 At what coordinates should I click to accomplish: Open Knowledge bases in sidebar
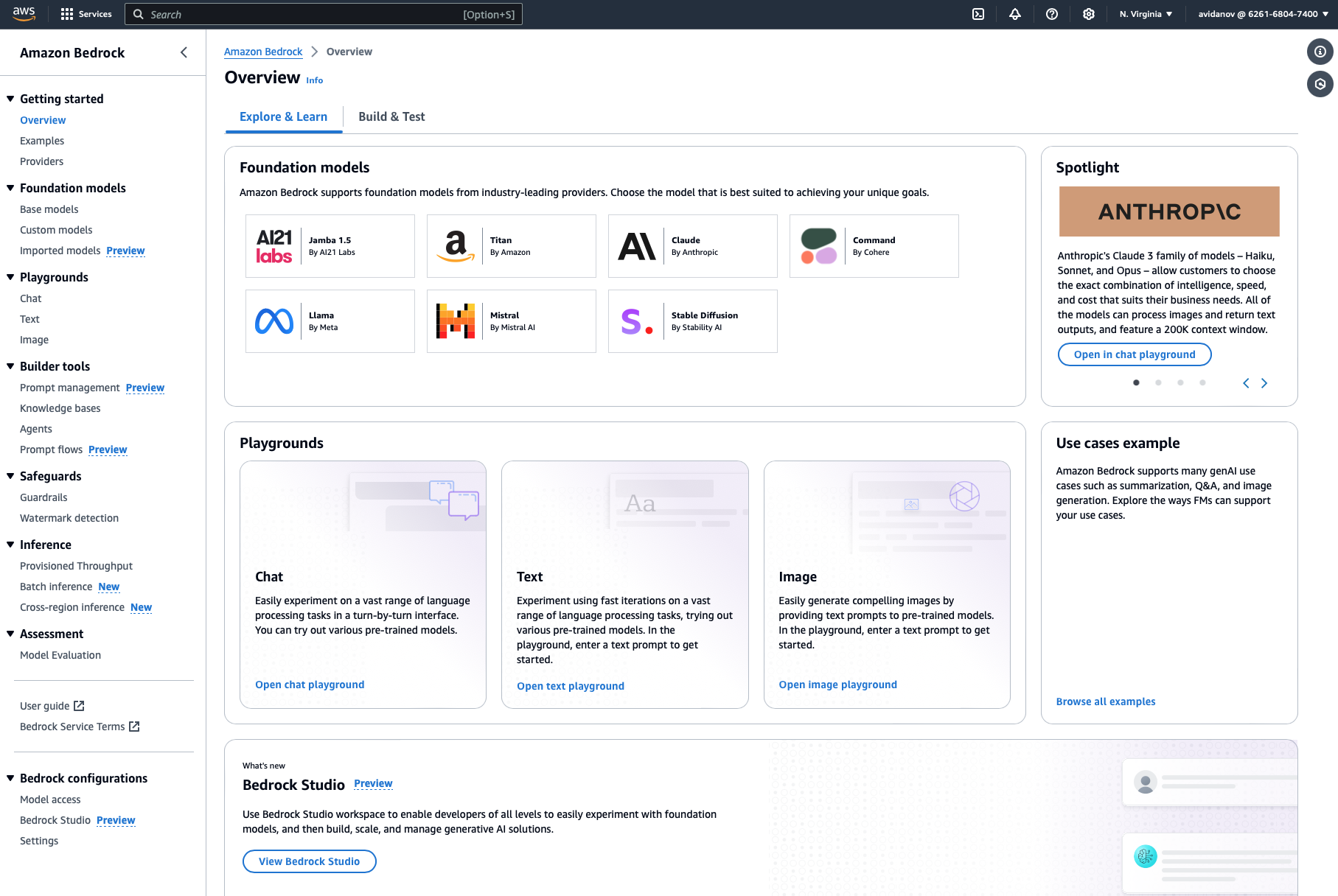[60, 408]
